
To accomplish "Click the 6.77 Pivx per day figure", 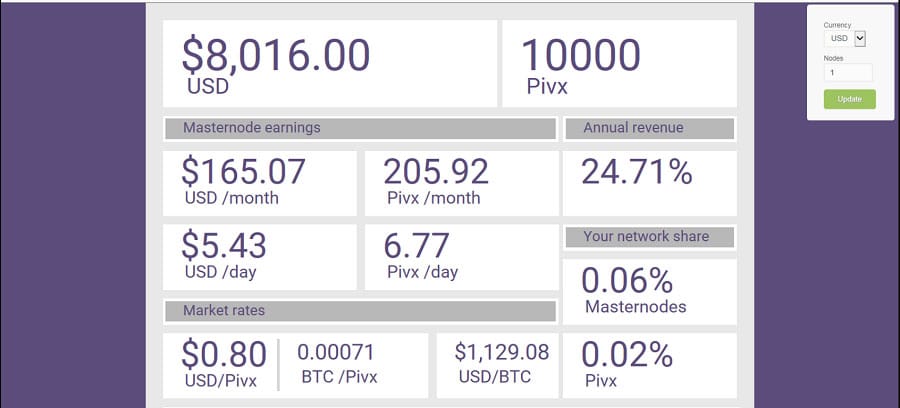I will [417, 246].
